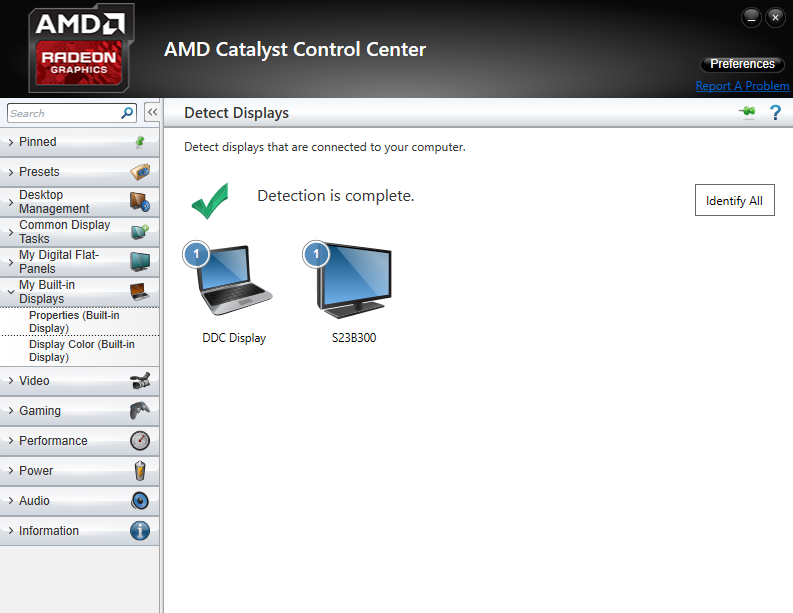Click the Gaming controller icon
Viewport: 793px width, 613px height.
(x=140, y=411)
